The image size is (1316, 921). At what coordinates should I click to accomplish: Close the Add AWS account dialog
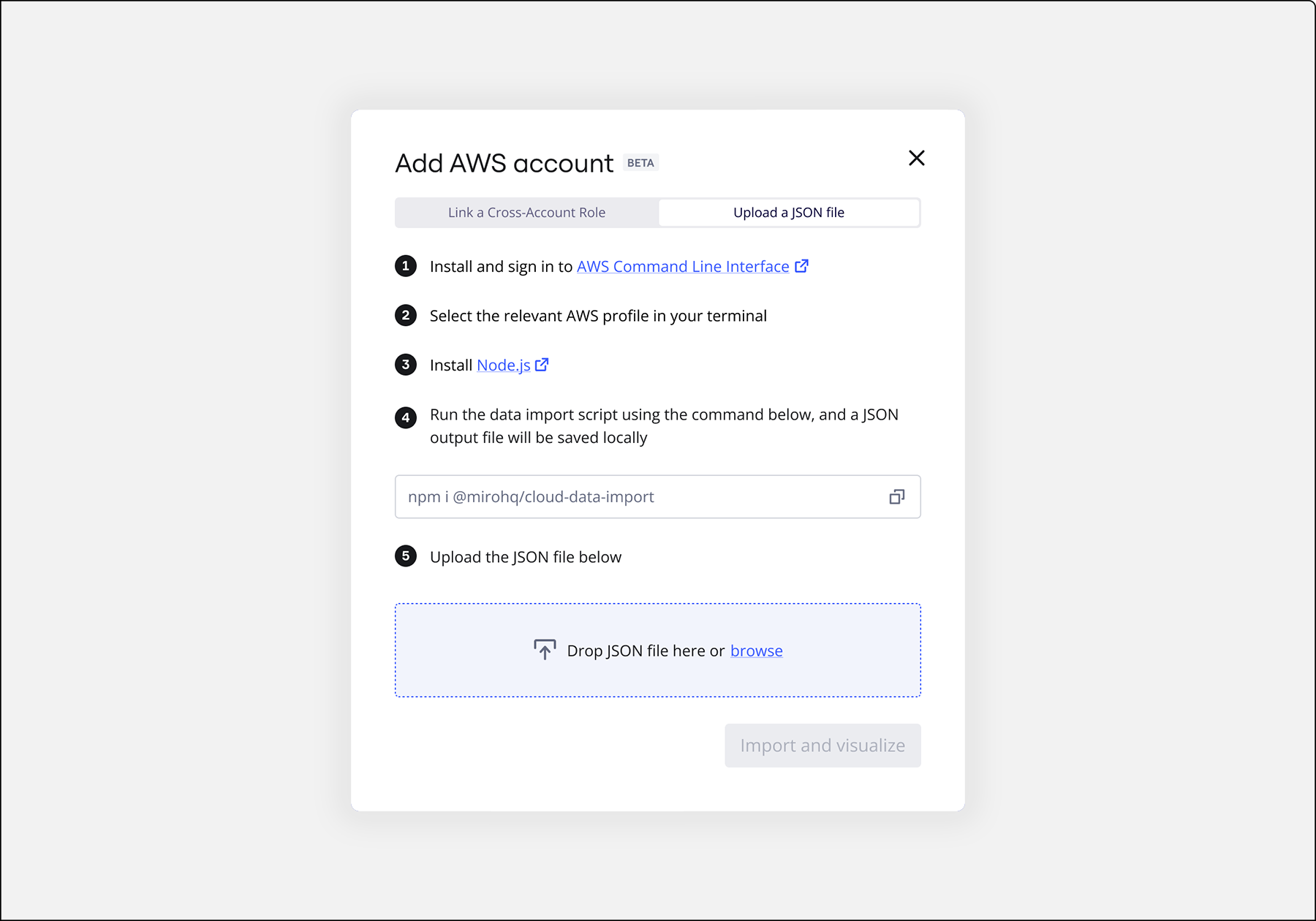pyautogui.click(x=916, y=158)
